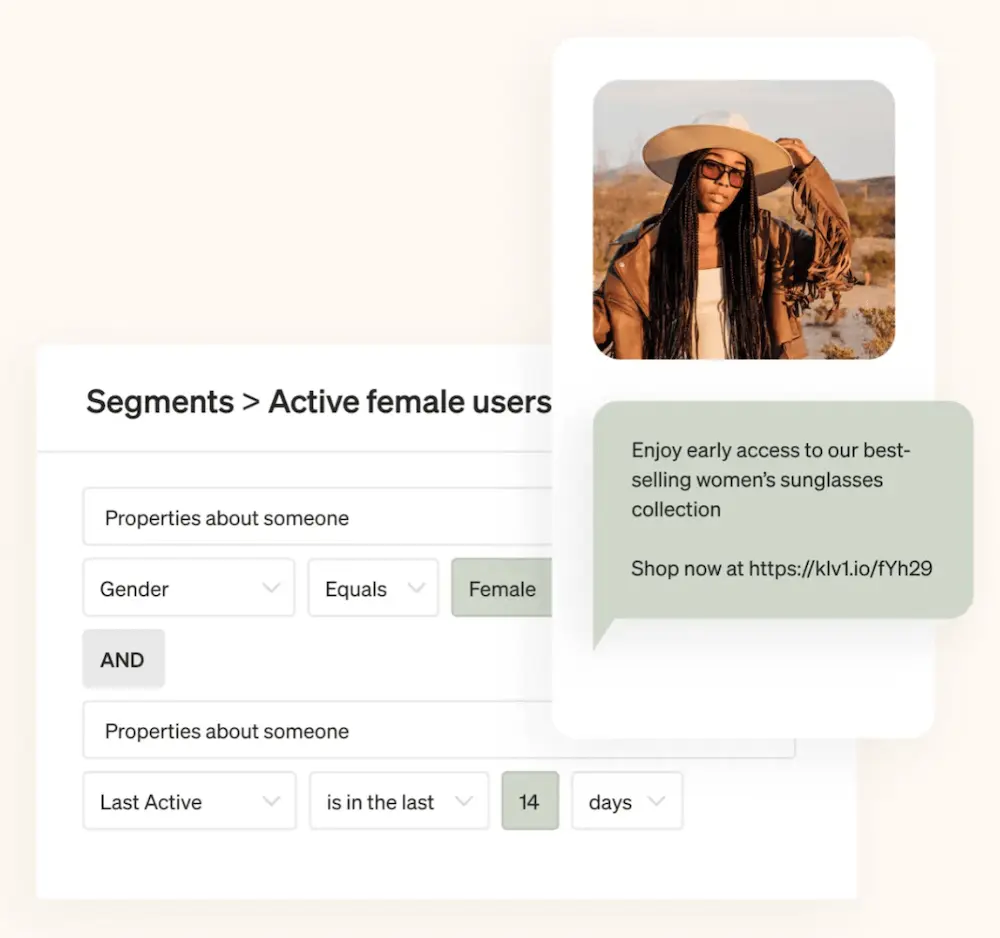Select the Female value chip

[x=502, y=588]
